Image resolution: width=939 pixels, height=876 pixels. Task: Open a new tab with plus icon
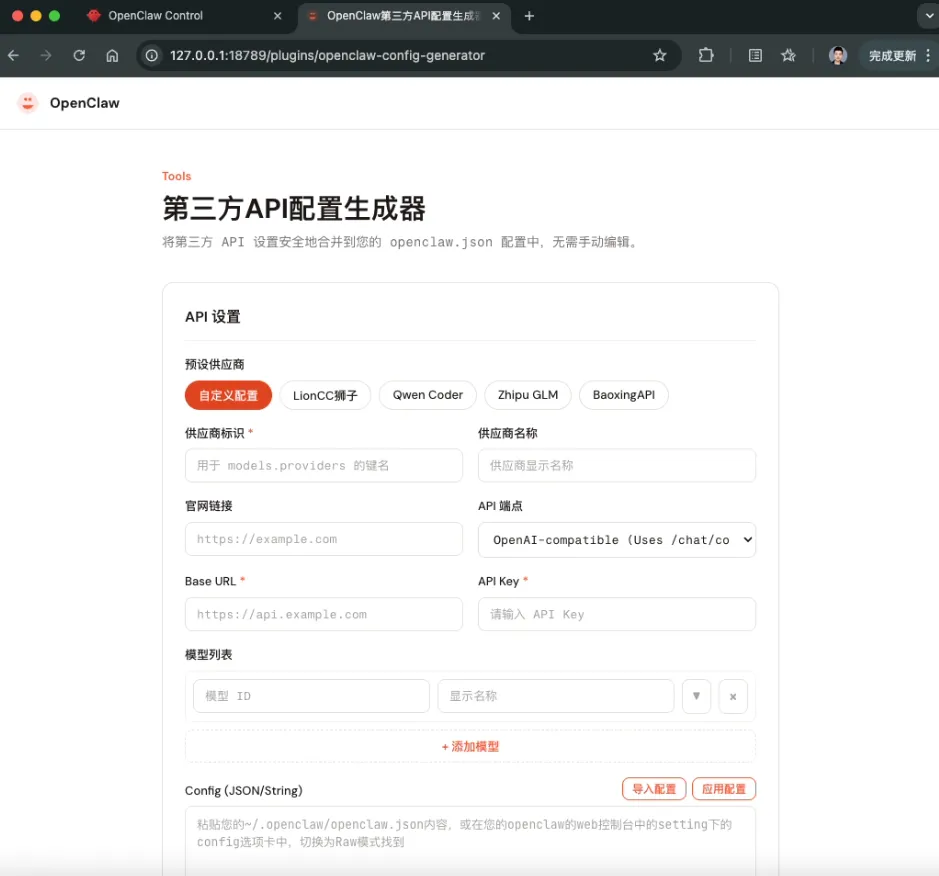coord(529,16)
